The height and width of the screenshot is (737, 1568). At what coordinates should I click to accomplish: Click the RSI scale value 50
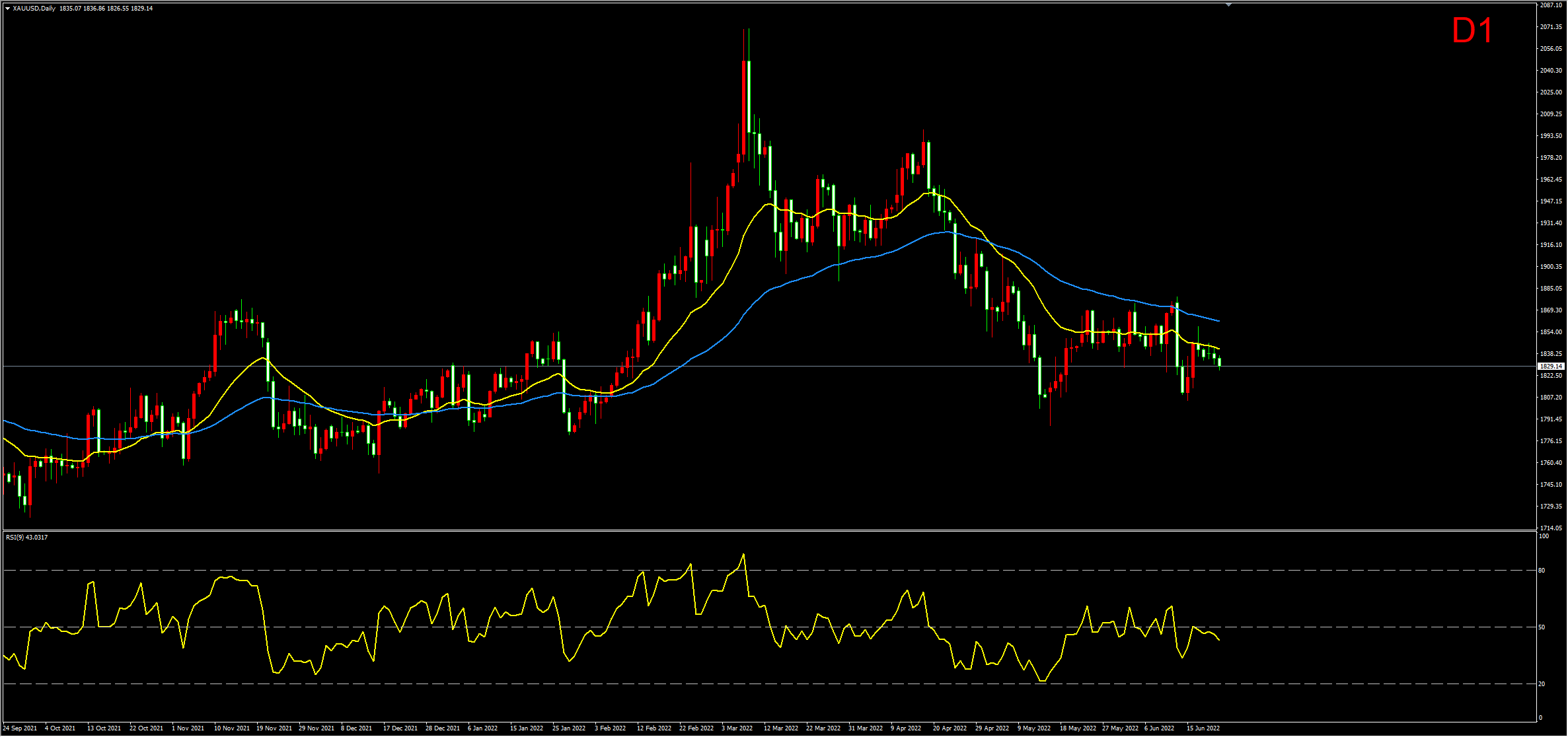click(1542, 627)
